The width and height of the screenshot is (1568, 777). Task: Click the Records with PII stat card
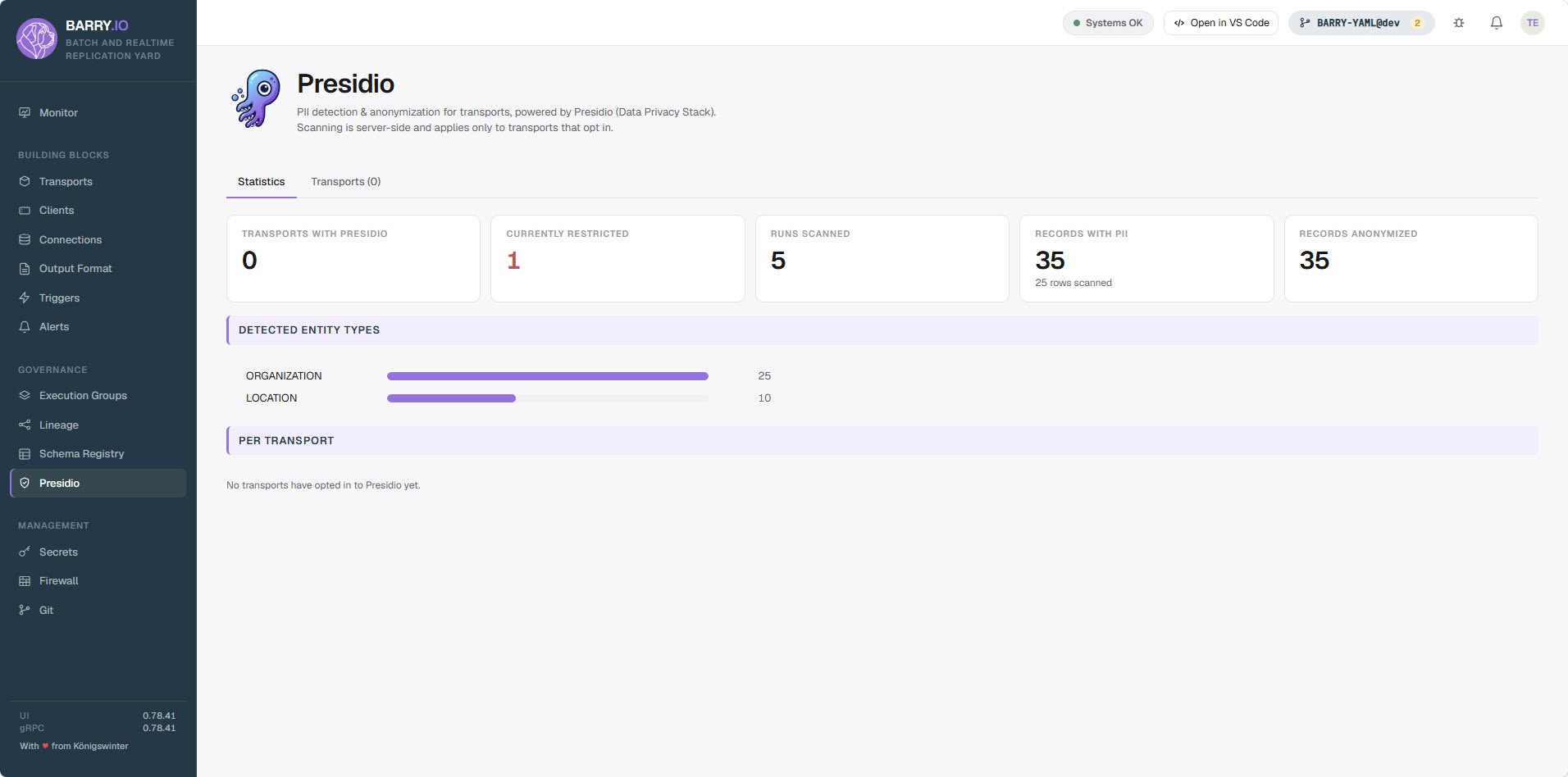(x=1146, y=258)
